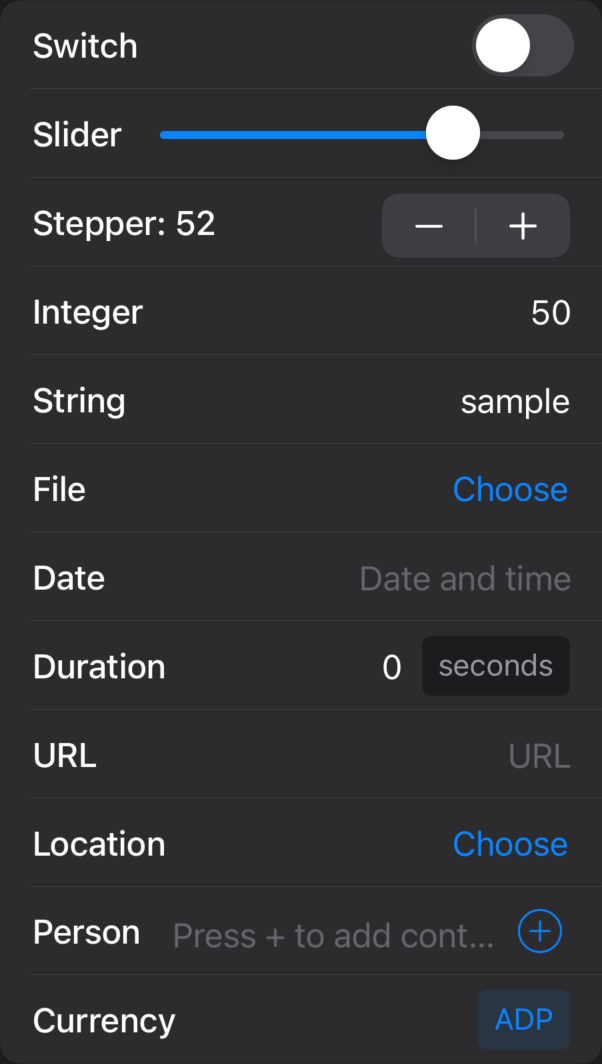Image resolution: width=602 pixels, height=1064 pixels.
Task: Increase the Stepper with plus button
Action: tap(523, 226)
